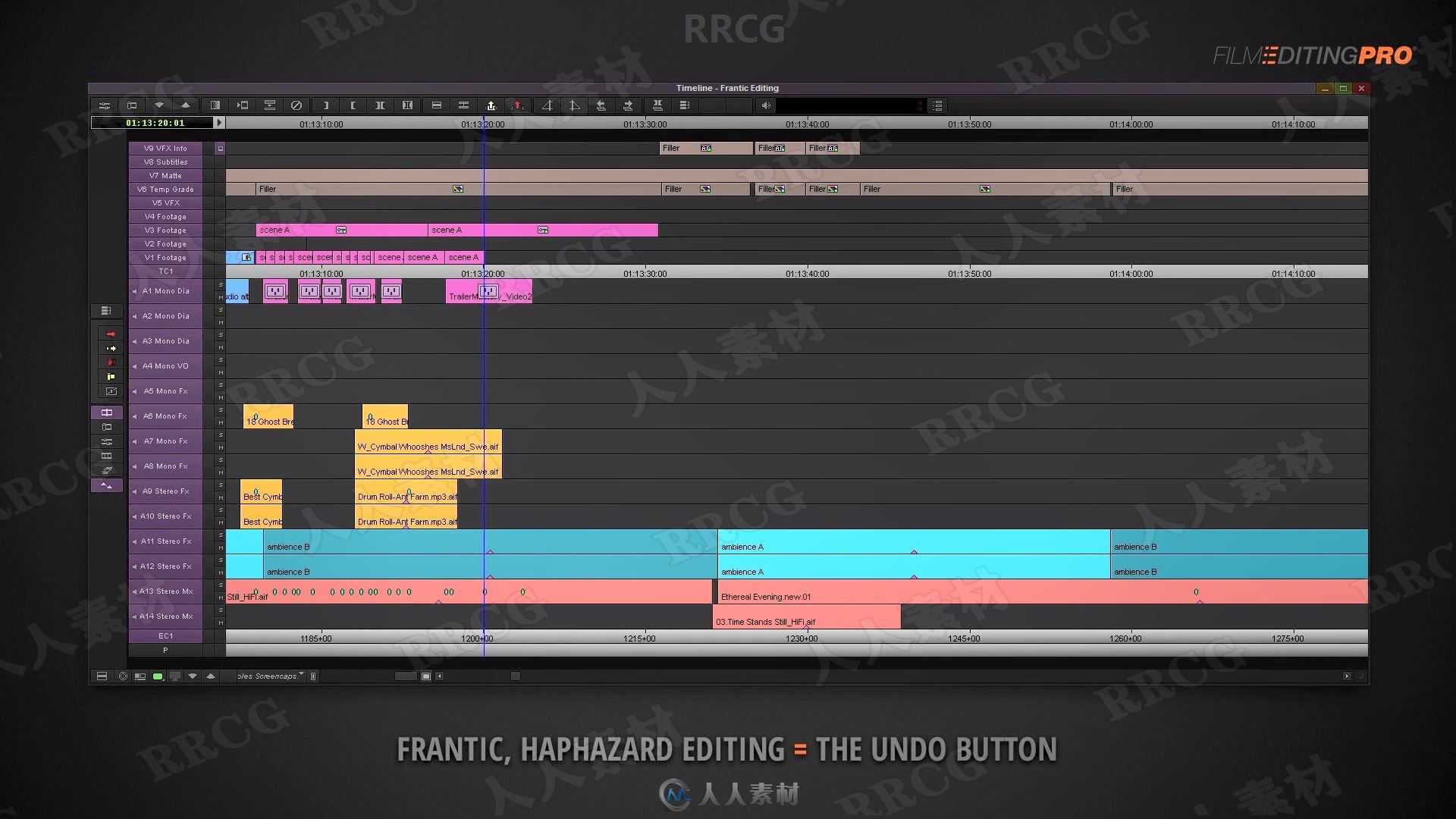Toggle the bottom-left Video Quality Fast Menu
Viewport: 1456px width, 819px height.
(x=102, y=676)
